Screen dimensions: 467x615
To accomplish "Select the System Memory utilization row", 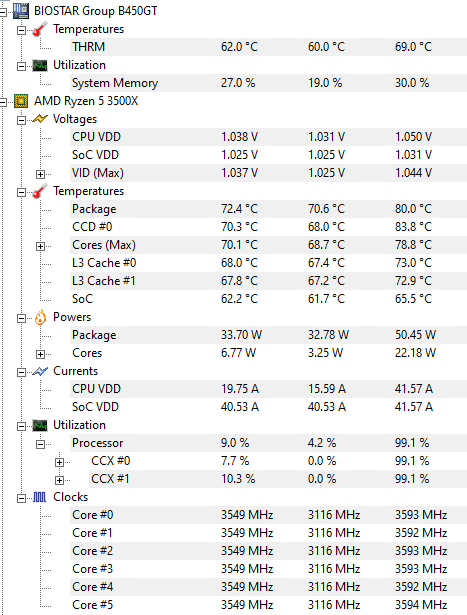I will tap(268, 83).
